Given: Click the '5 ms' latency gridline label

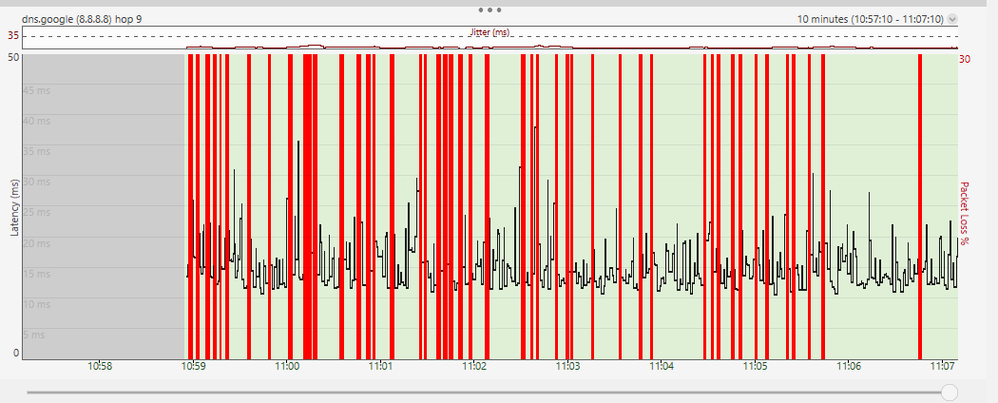Looking at the screenshot, I should coord(34,335).
